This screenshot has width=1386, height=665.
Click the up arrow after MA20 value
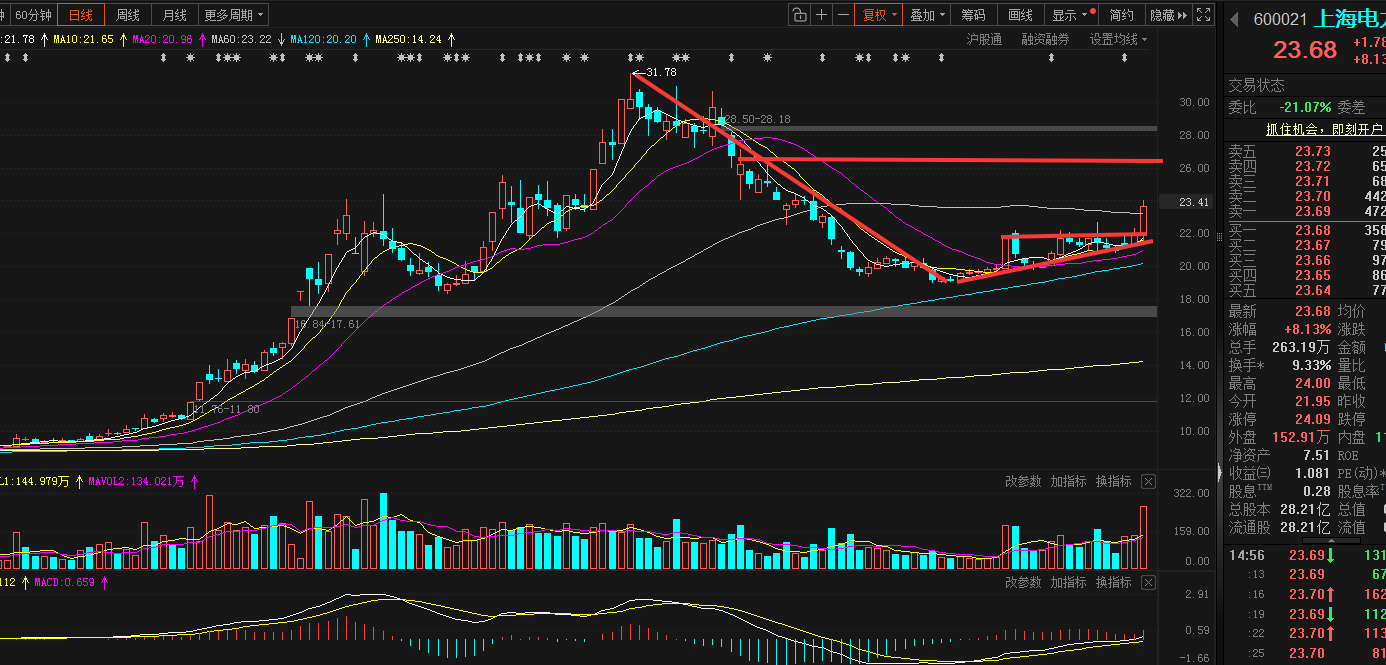201,39
